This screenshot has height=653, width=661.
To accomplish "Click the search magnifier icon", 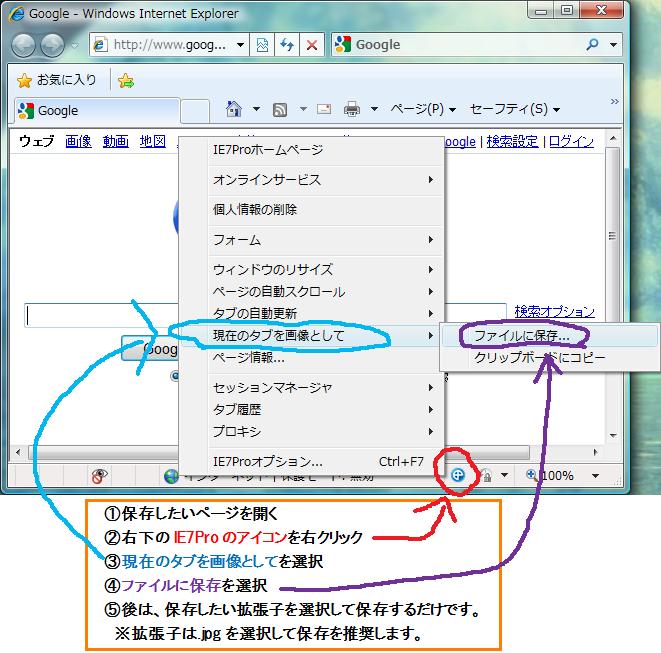I will click(592, 44).
